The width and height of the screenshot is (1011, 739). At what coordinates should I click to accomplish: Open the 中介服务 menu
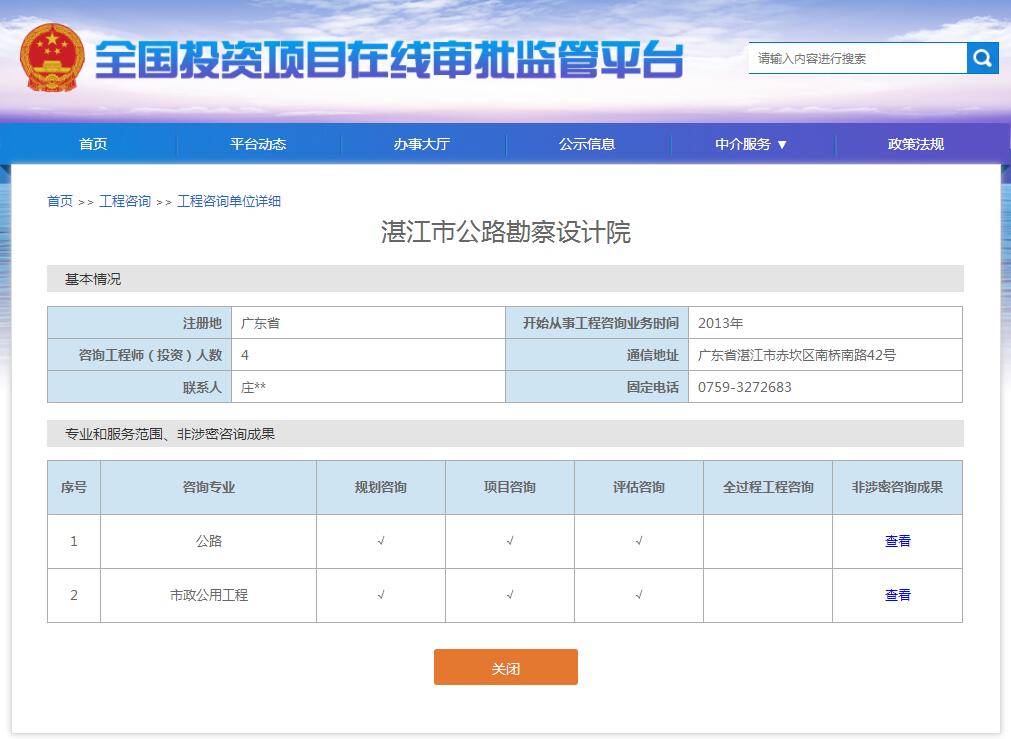click(744, 143)
